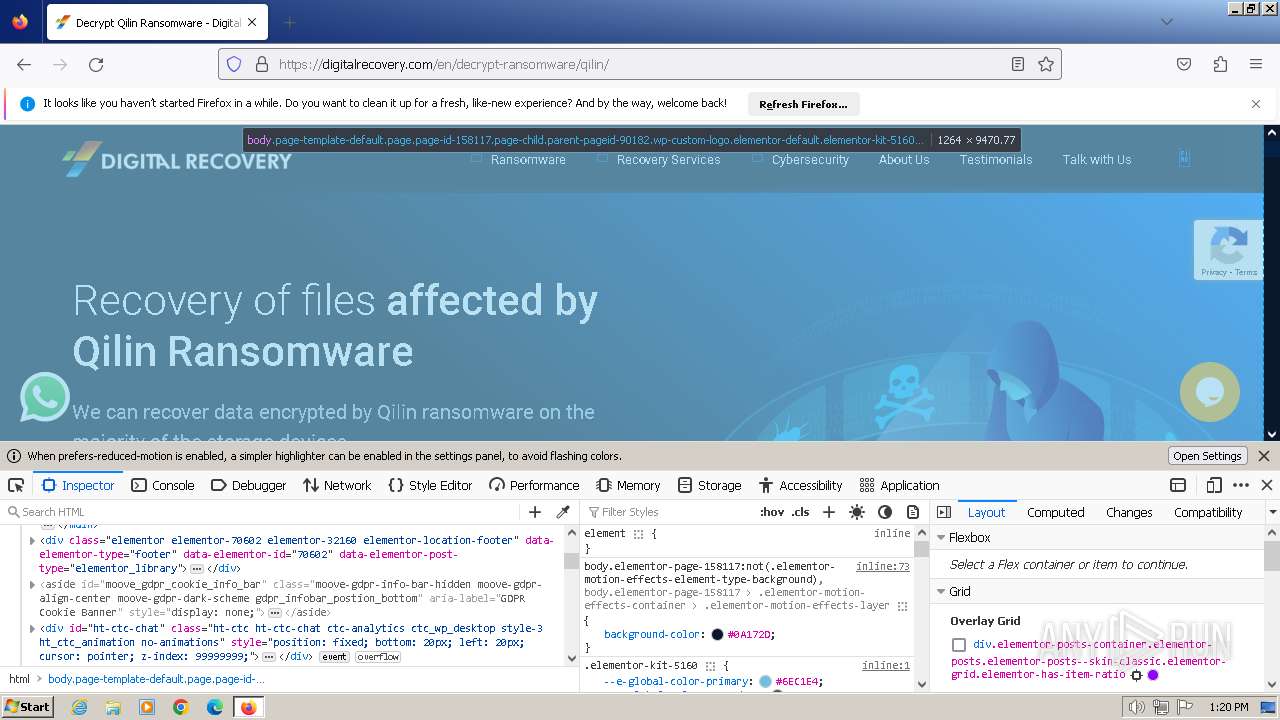The height and width of the screenshot is (720, 1280).
Task: Open the Windows Start menu
Action: click(29, 706)
